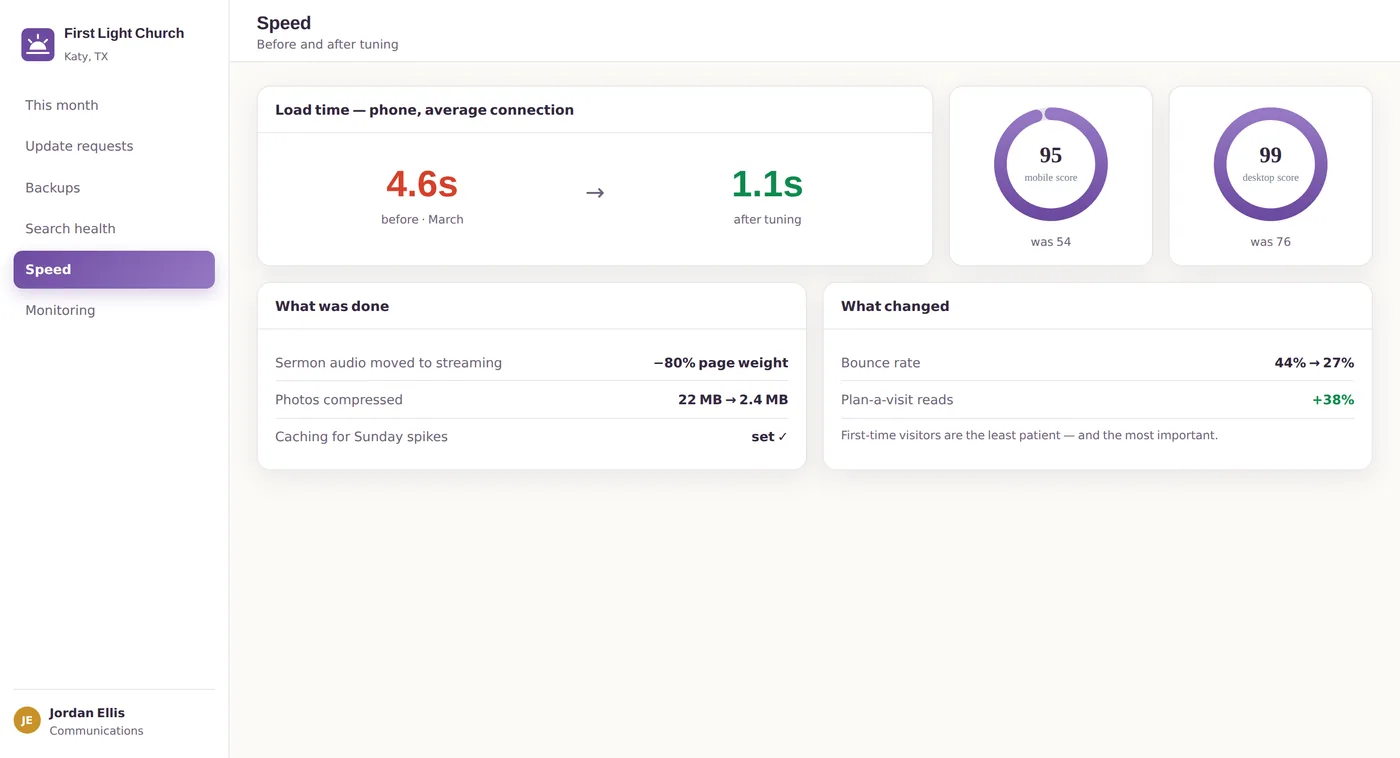This screenshot has width=1400, height=758.
Task: Click the 22 MB → 2.4 MB value
Action: (x=733, y=400)
